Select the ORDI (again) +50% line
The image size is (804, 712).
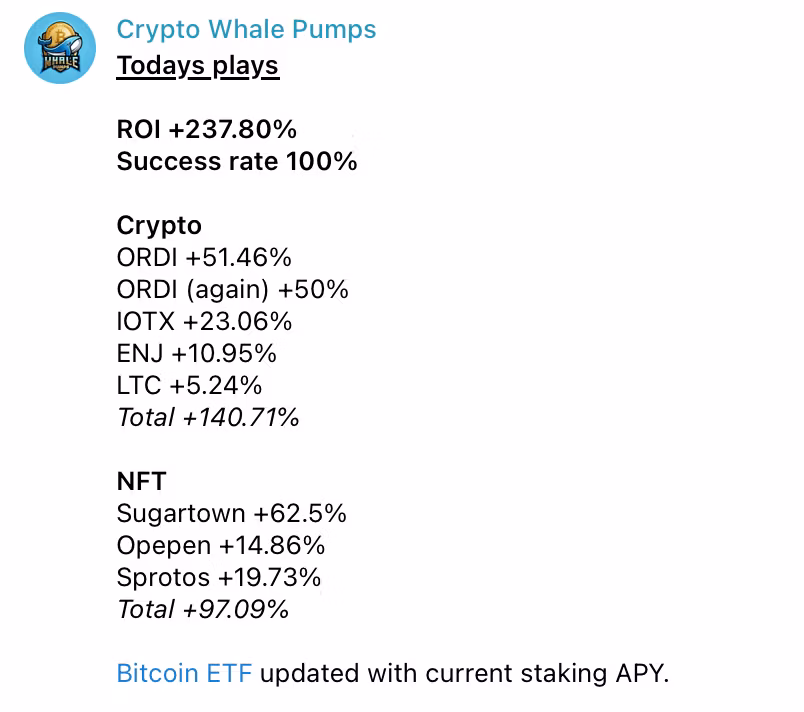(232, 289)
